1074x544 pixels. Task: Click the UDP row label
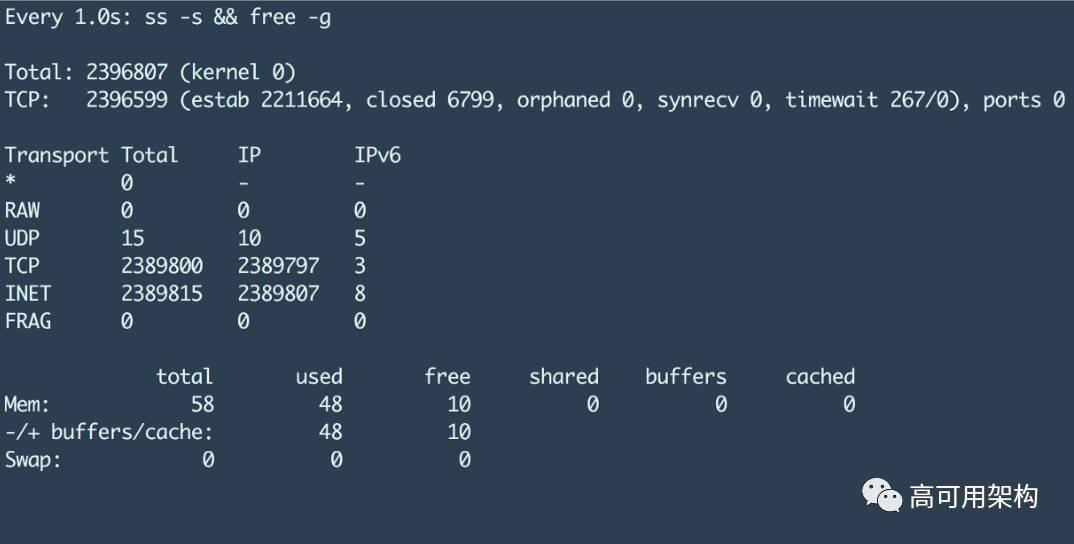[22, 238]
